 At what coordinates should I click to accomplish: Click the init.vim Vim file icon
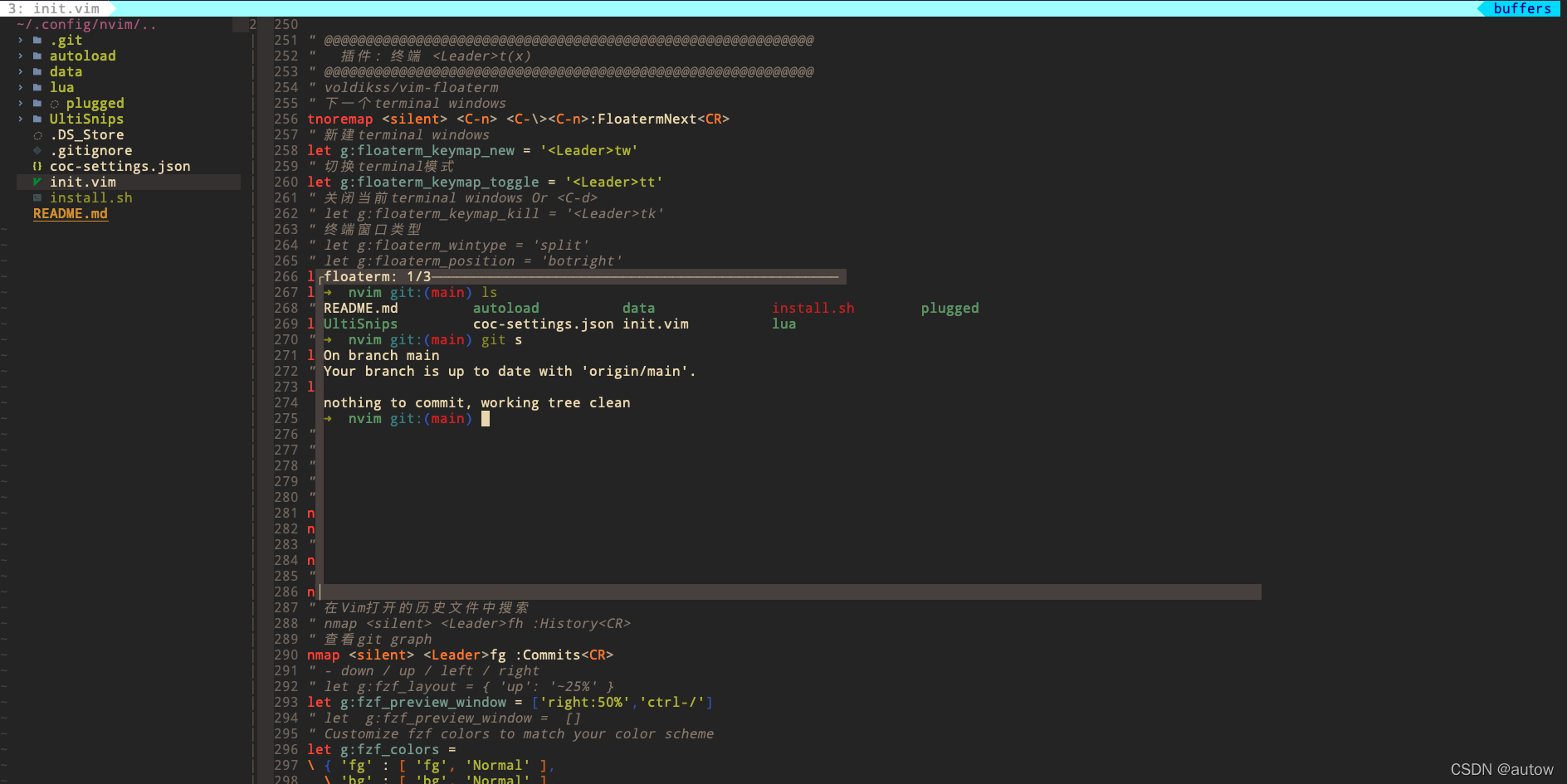pyautogui.click(x=37, y=183)
